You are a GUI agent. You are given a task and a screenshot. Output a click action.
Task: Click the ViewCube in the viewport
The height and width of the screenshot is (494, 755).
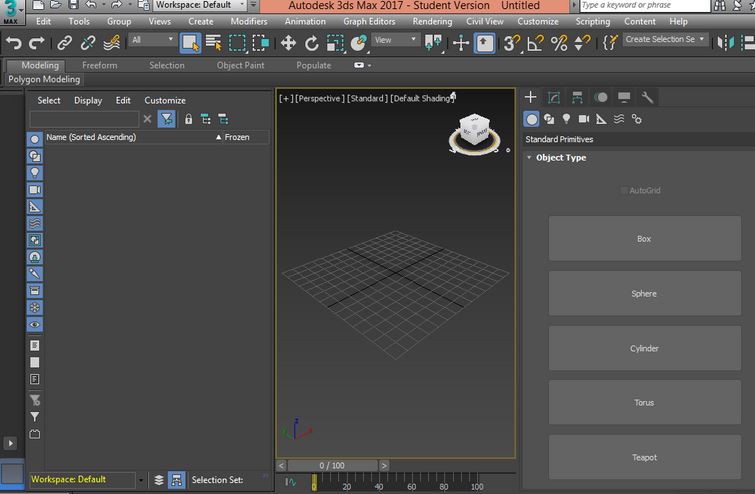[474, 130]
